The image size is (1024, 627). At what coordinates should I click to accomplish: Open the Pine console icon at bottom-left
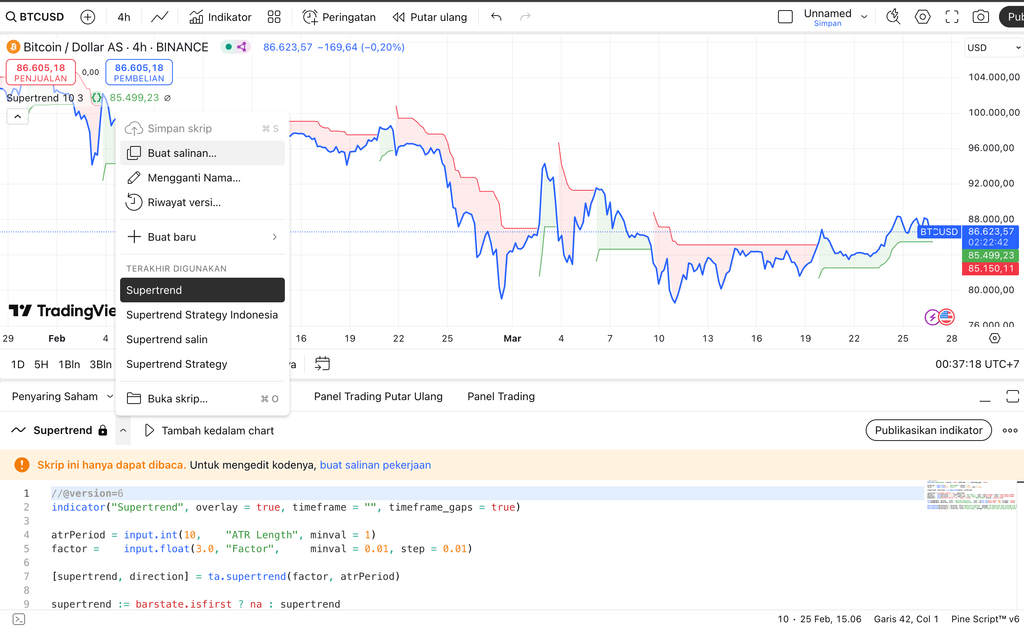[18, 619]
